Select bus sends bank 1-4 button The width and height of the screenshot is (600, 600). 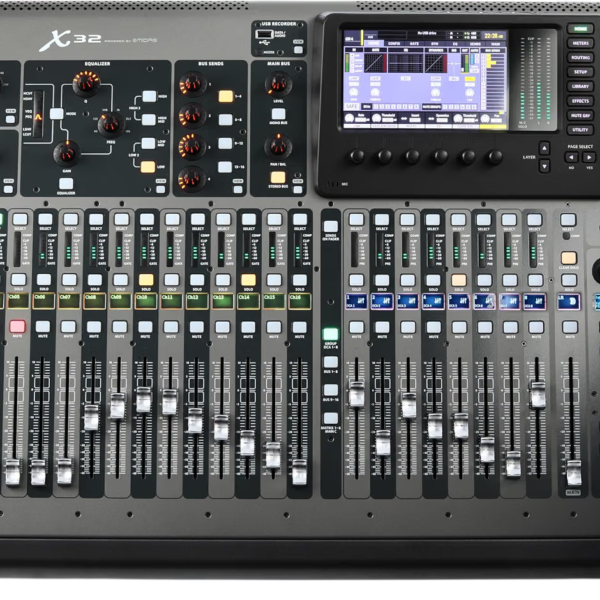[226, 96]
